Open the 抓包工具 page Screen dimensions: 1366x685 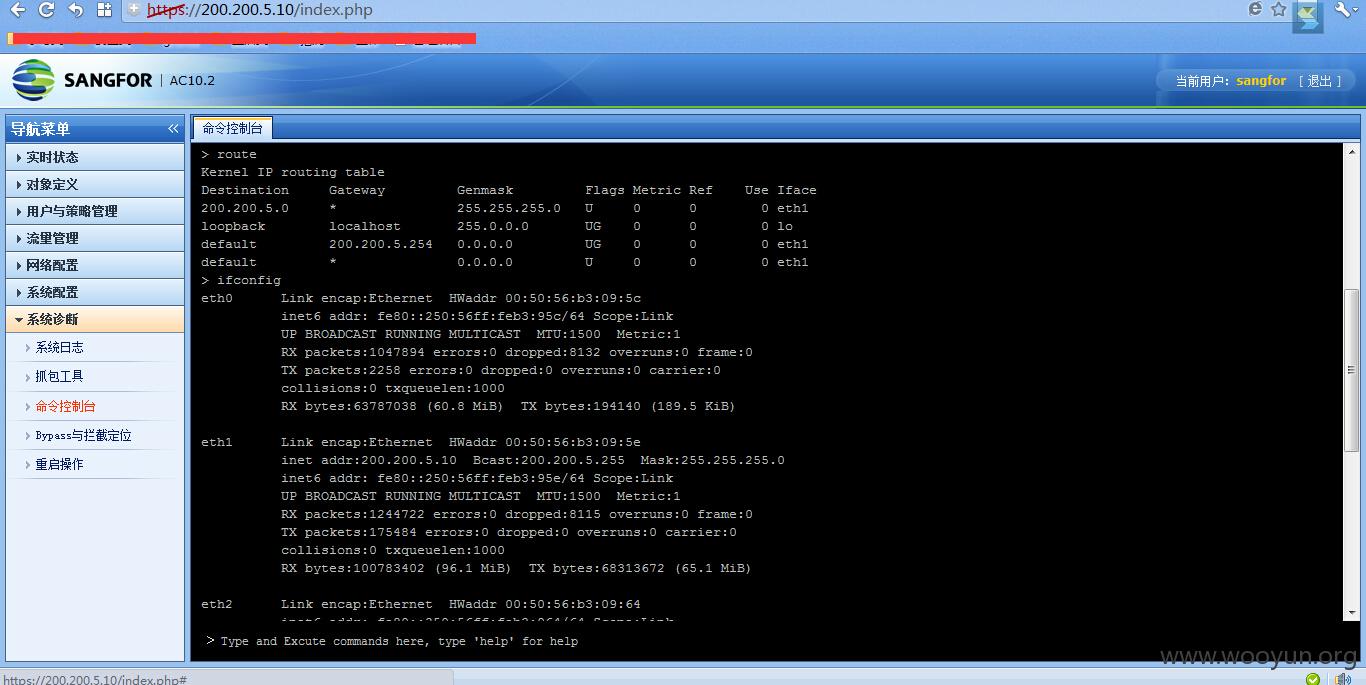tap(59, 376)
